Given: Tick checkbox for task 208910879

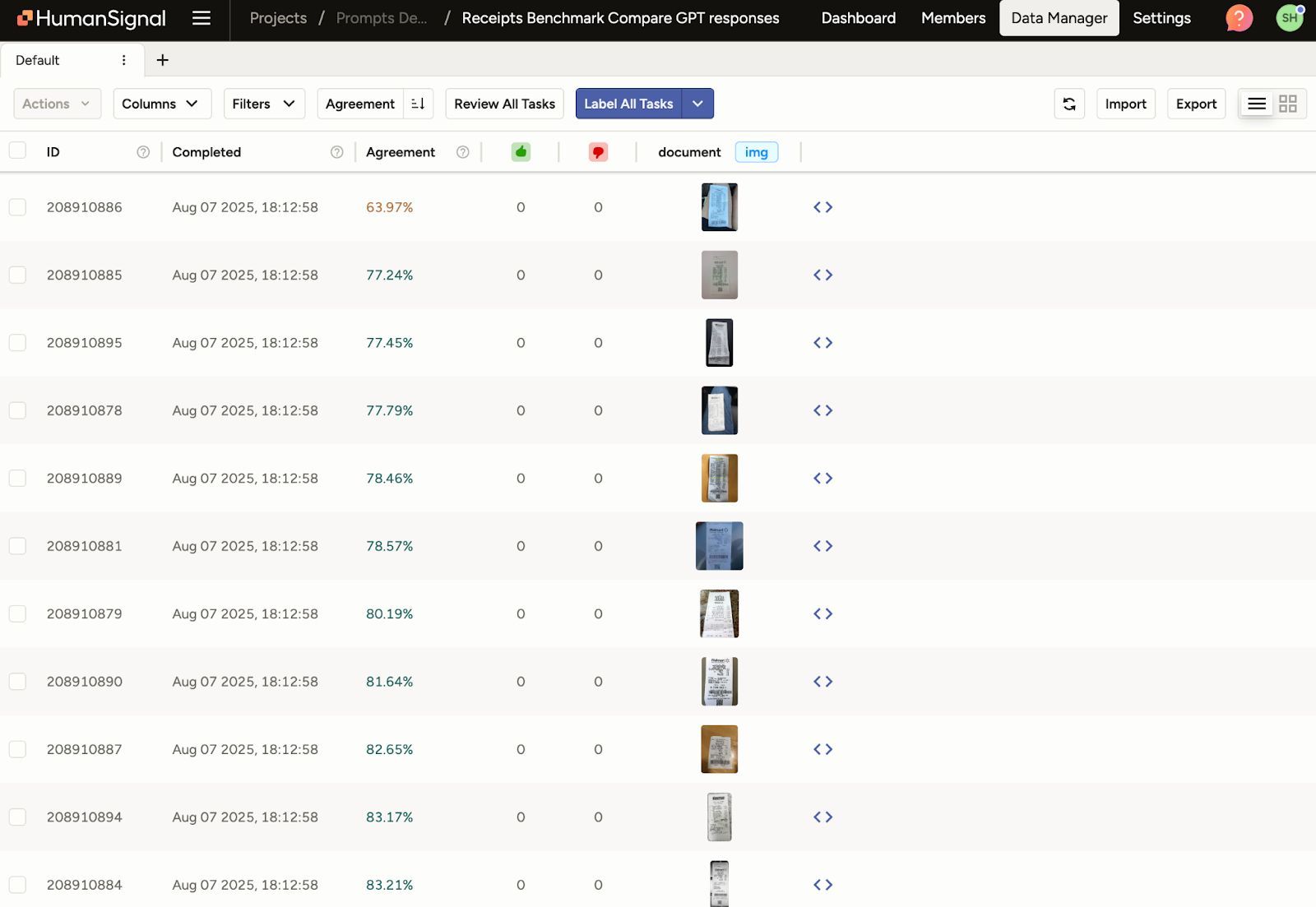Looking at the screenshot, I should point(17,613).
